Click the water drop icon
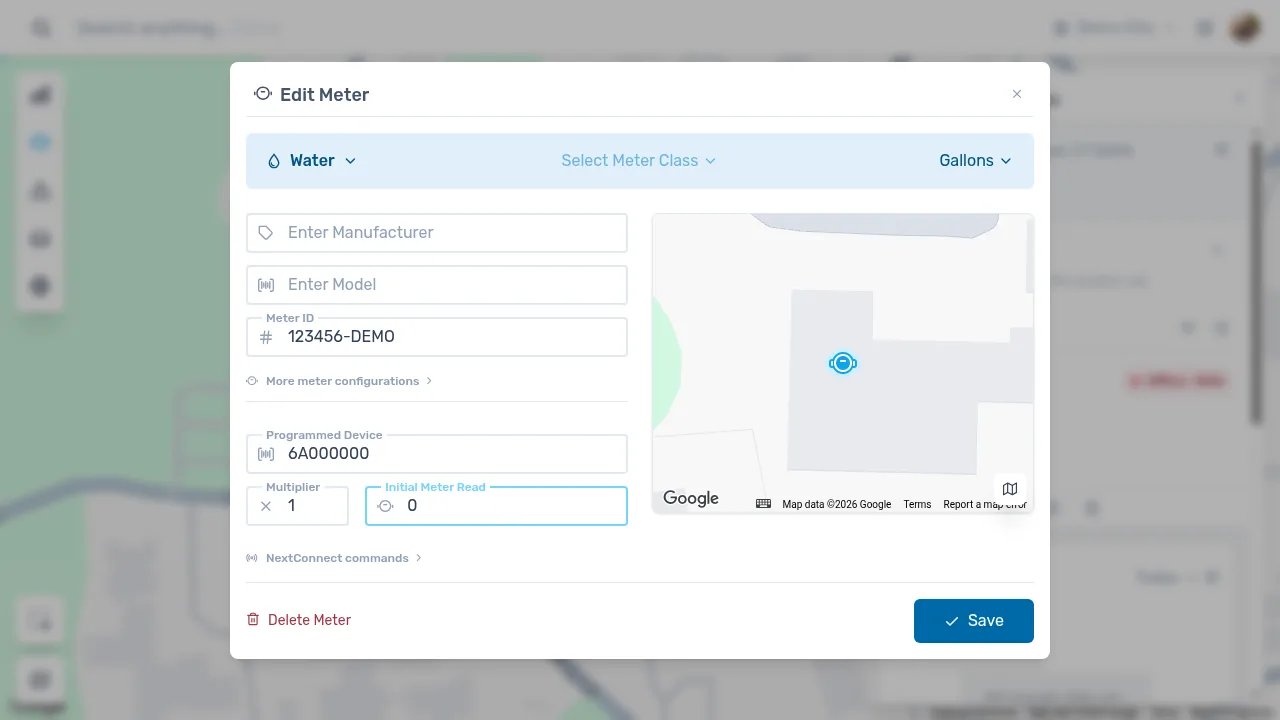 [x=274, y=160]
